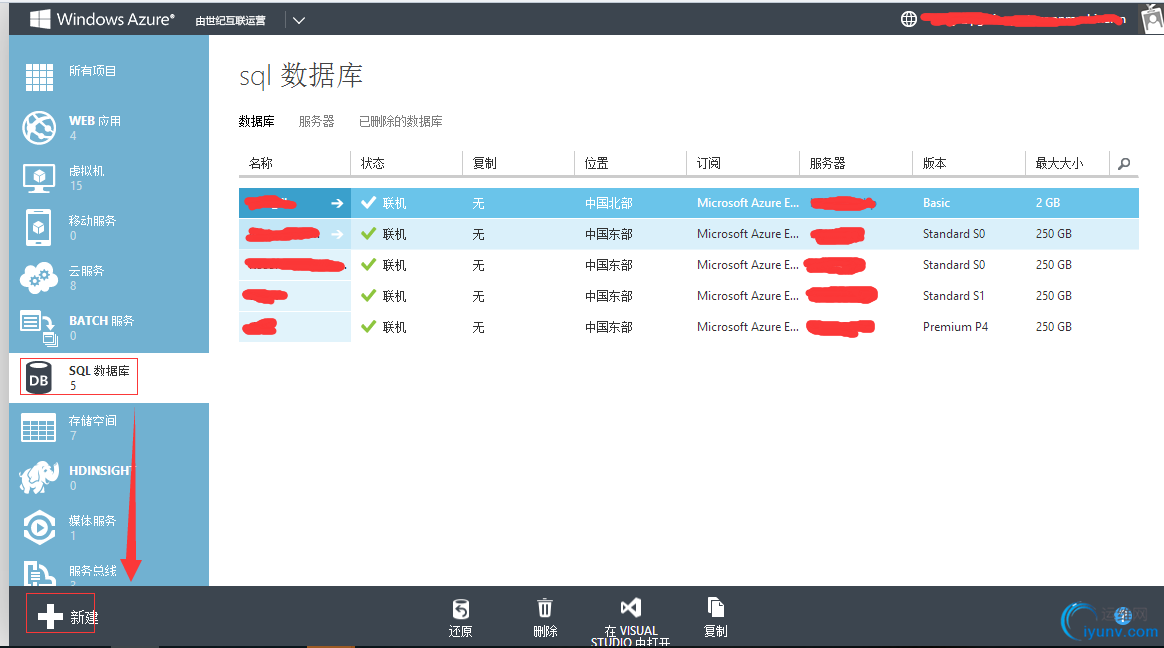
Task: Go to WEB 应用 globe icon
Action: (39, 128)
